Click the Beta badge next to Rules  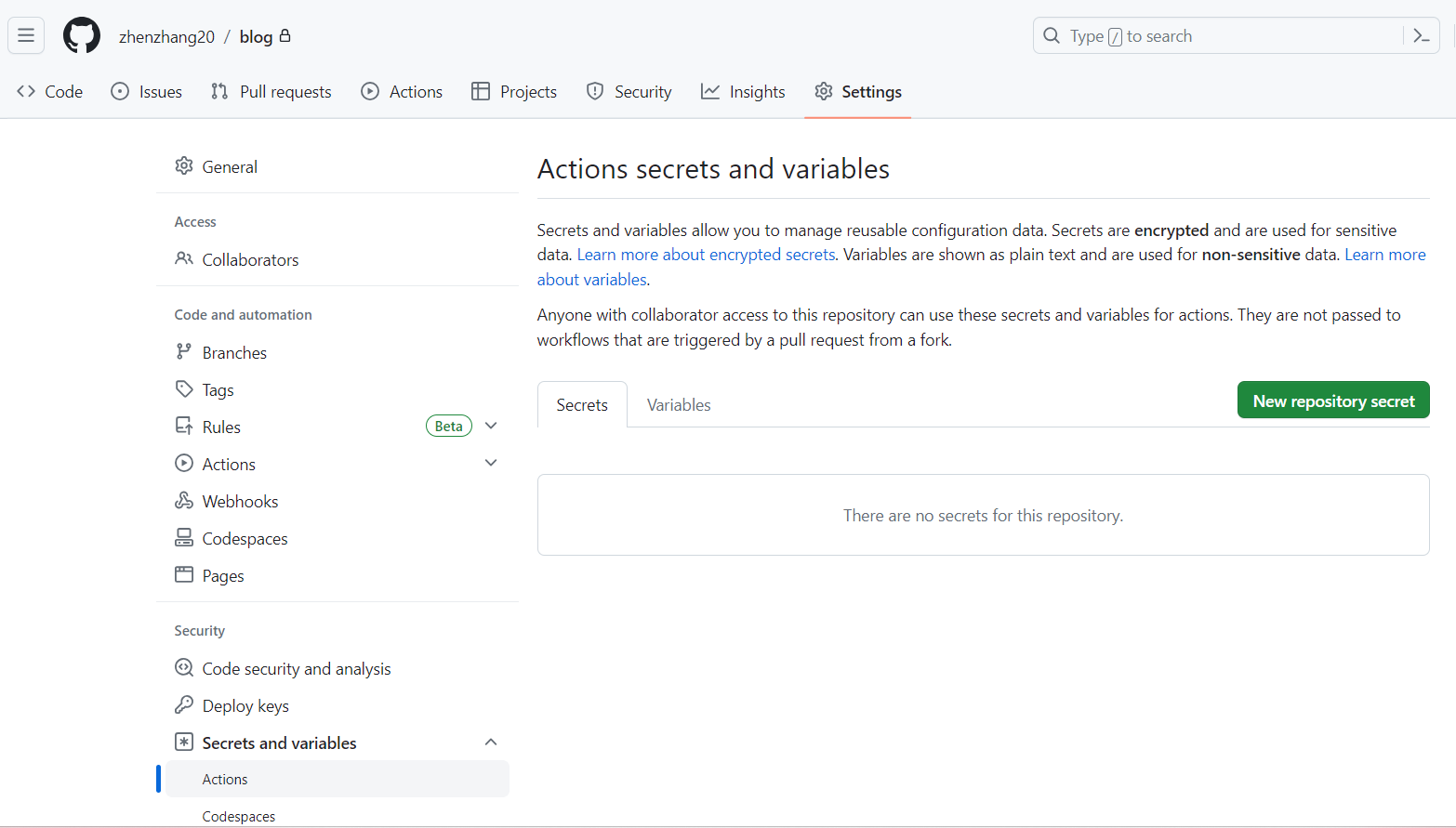(x=449, y=426)
